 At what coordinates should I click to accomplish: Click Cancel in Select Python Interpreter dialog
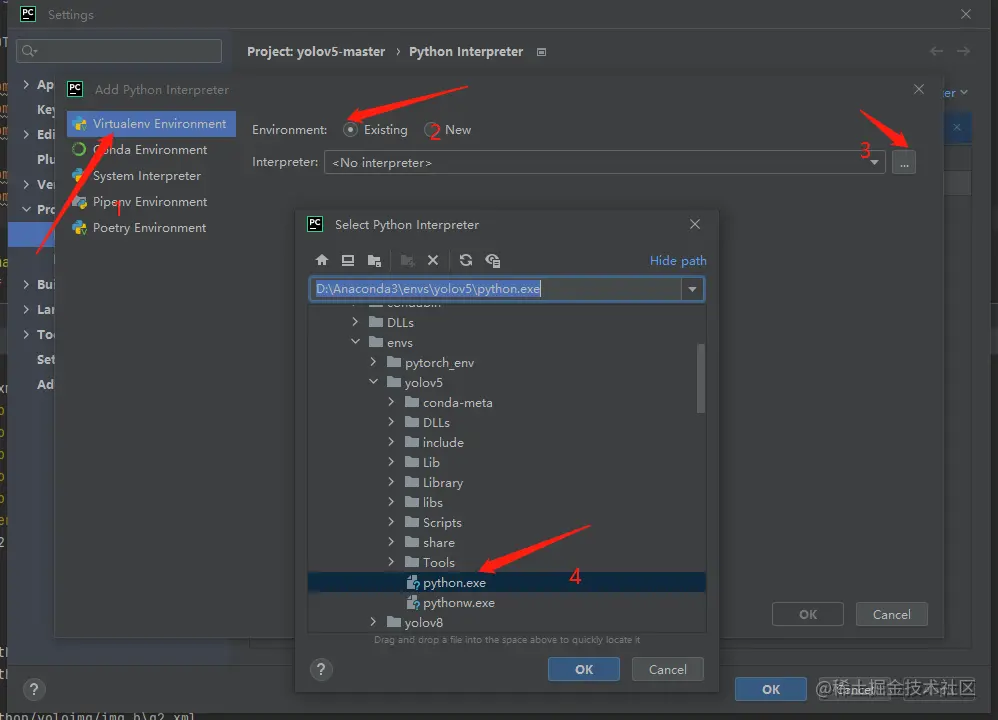[668, 669]
